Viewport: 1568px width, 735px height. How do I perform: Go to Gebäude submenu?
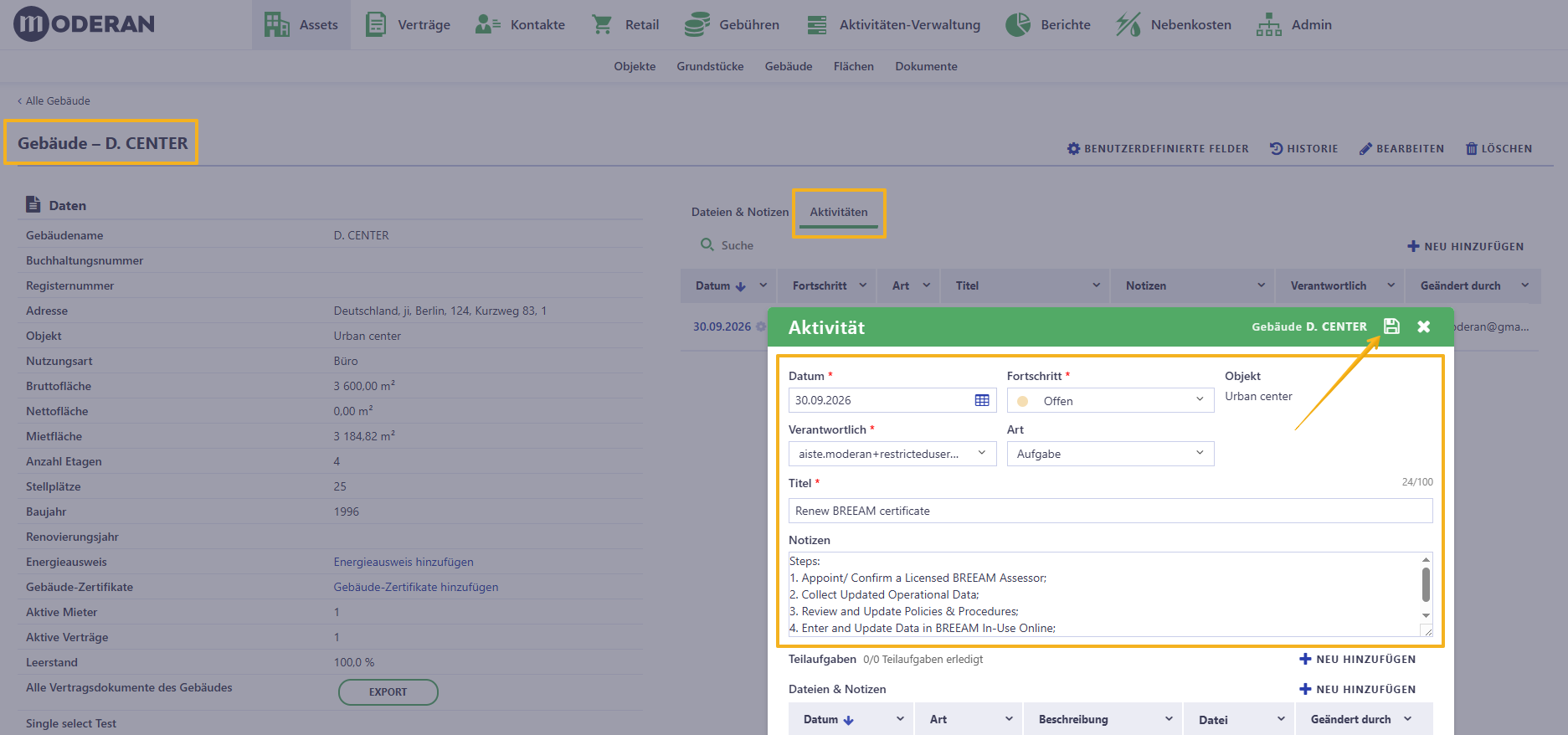[789, 66]
